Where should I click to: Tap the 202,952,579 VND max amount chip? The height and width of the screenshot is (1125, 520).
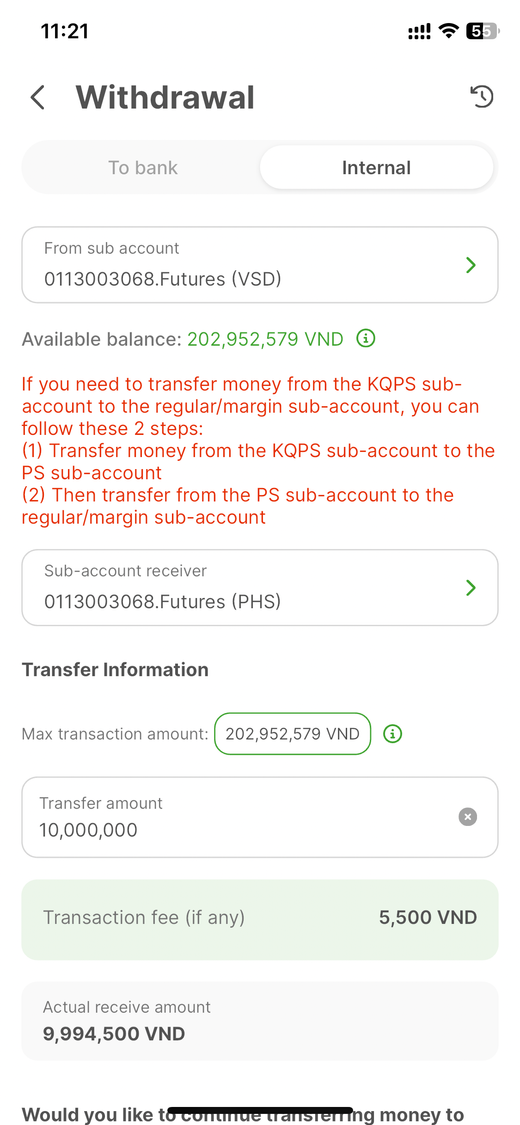pos(293,733)
